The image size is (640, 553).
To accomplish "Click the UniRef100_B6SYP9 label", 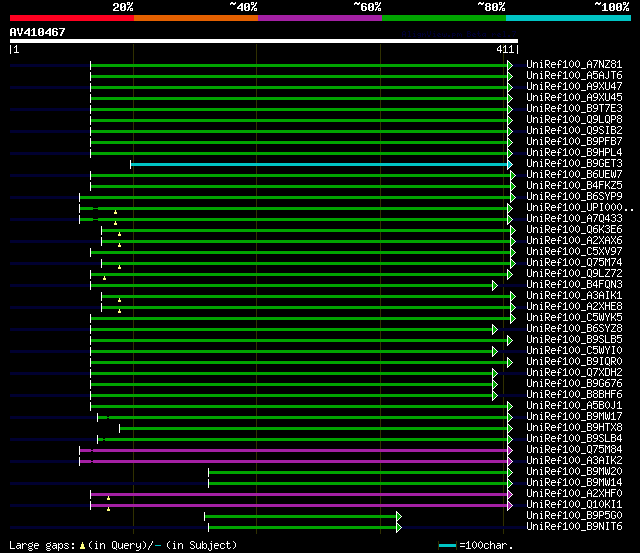I will tap(574, 197).
